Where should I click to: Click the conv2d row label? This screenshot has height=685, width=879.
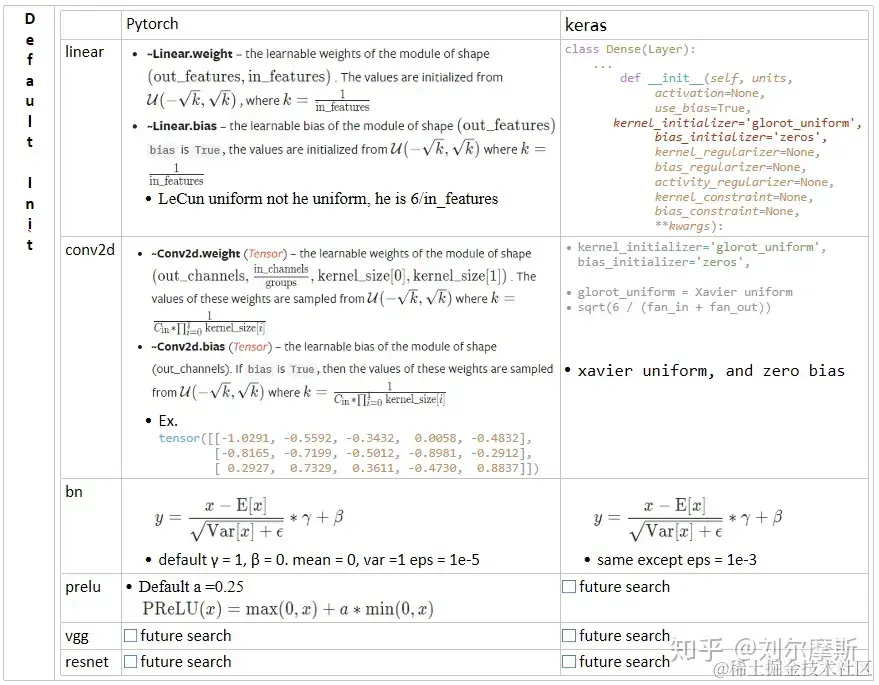pyautogui.click(x=90, y=249)
